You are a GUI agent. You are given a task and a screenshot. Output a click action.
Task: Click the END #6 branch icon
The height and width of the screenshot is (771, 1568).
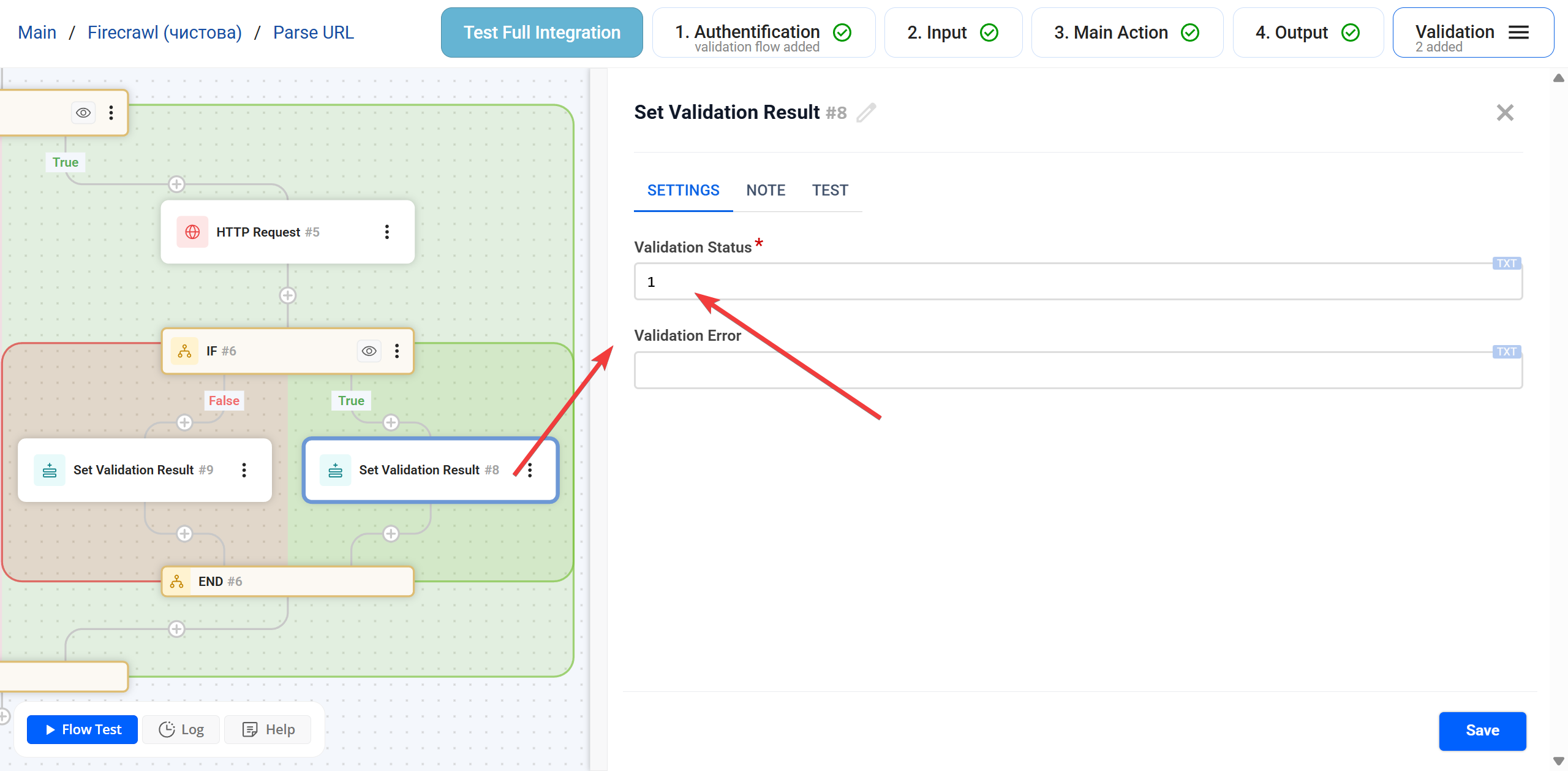point(177,582)
